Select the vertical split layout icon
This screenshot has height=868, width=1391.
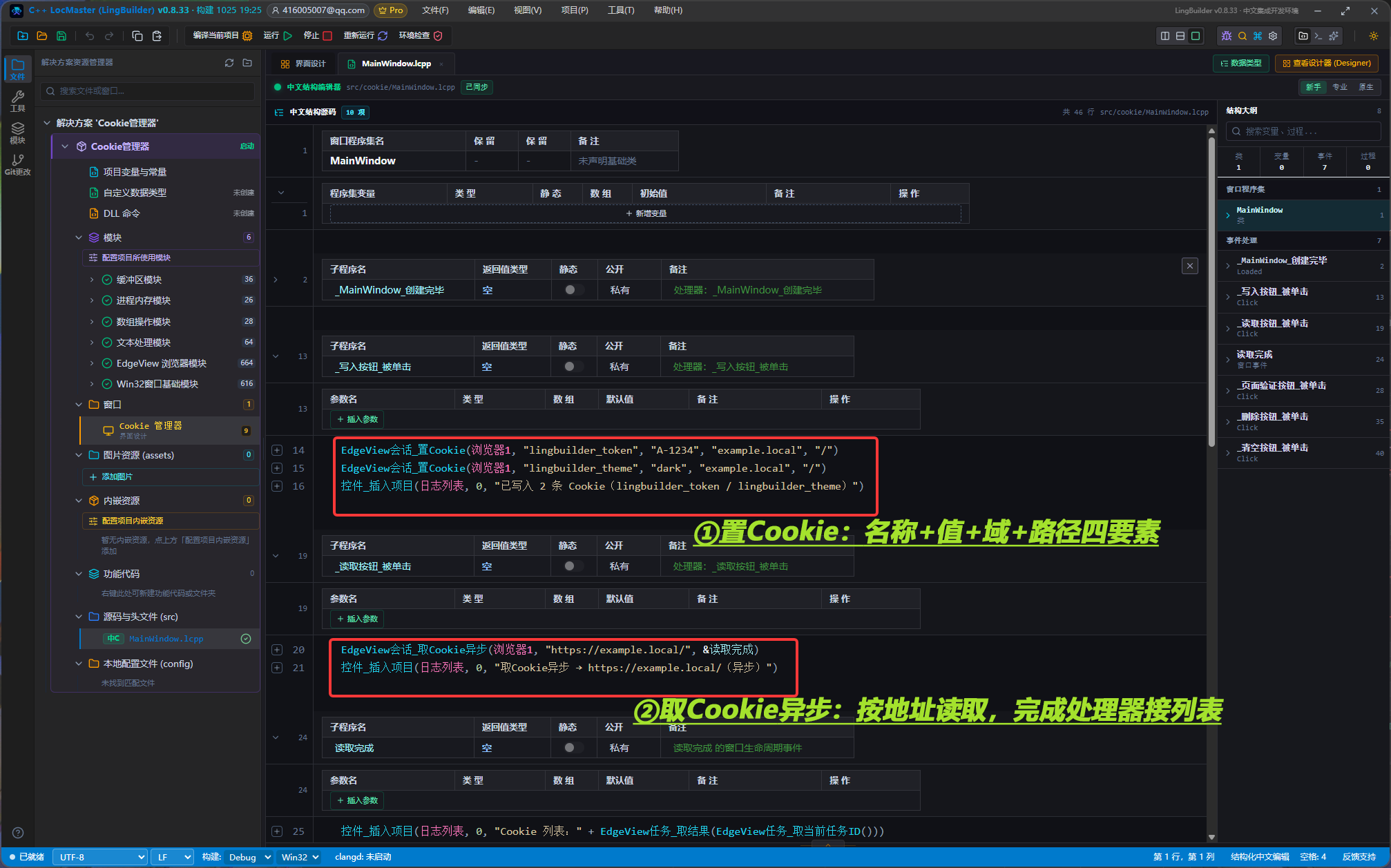[1165, 36]
